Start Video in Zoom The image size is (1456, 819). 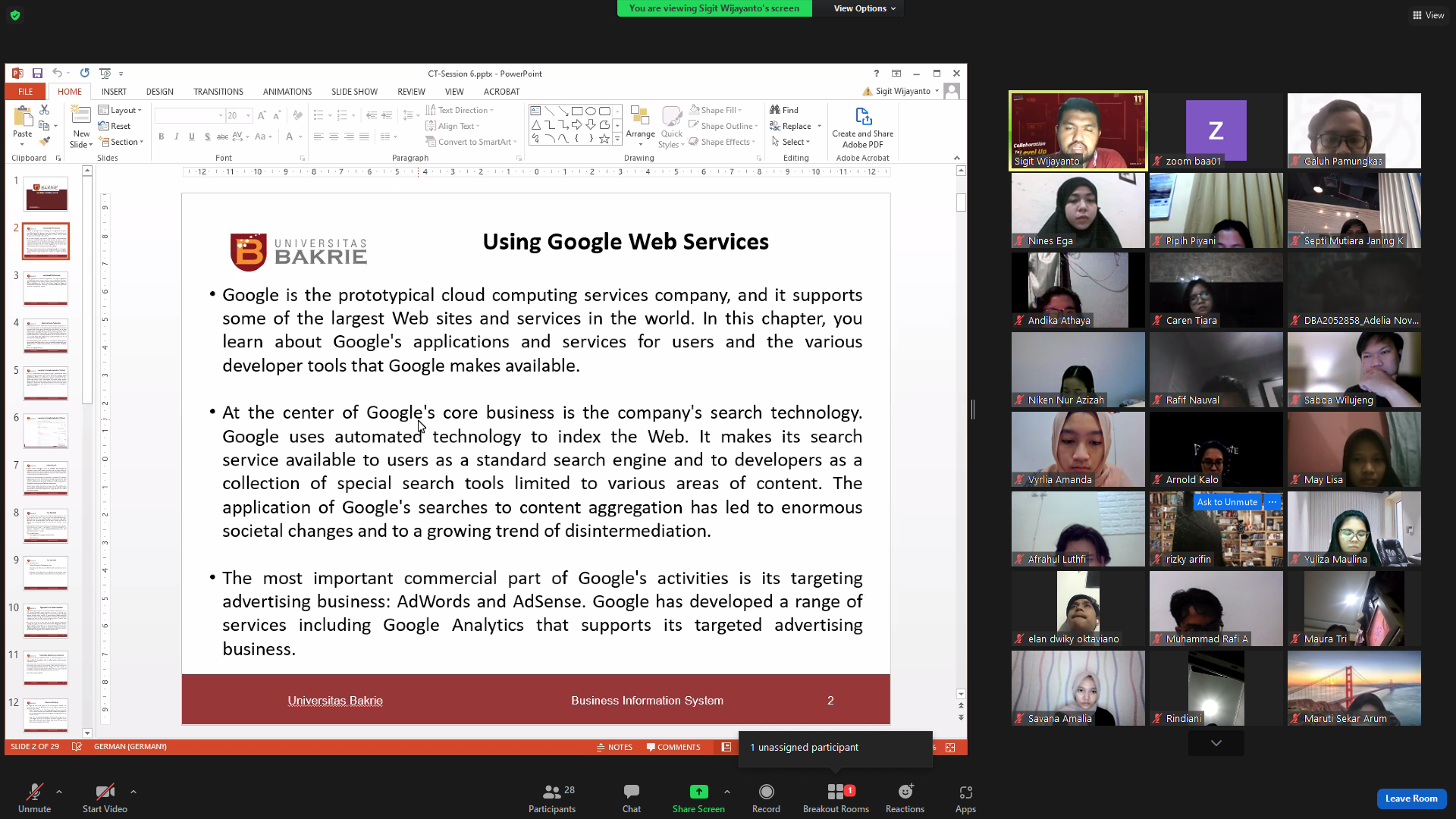[x=105, y=798]
